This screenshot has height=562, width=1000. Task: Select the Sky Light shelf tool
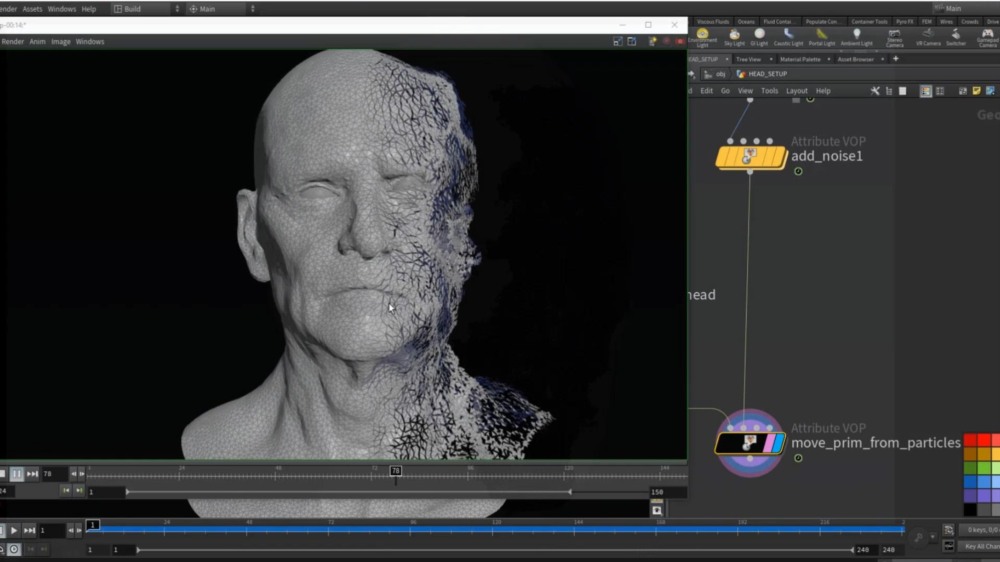tap(734, 37)
